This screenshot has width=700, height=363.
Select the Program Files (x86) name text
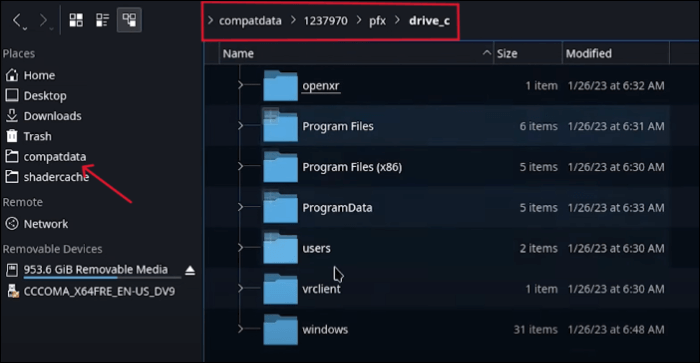click(352, 167)
